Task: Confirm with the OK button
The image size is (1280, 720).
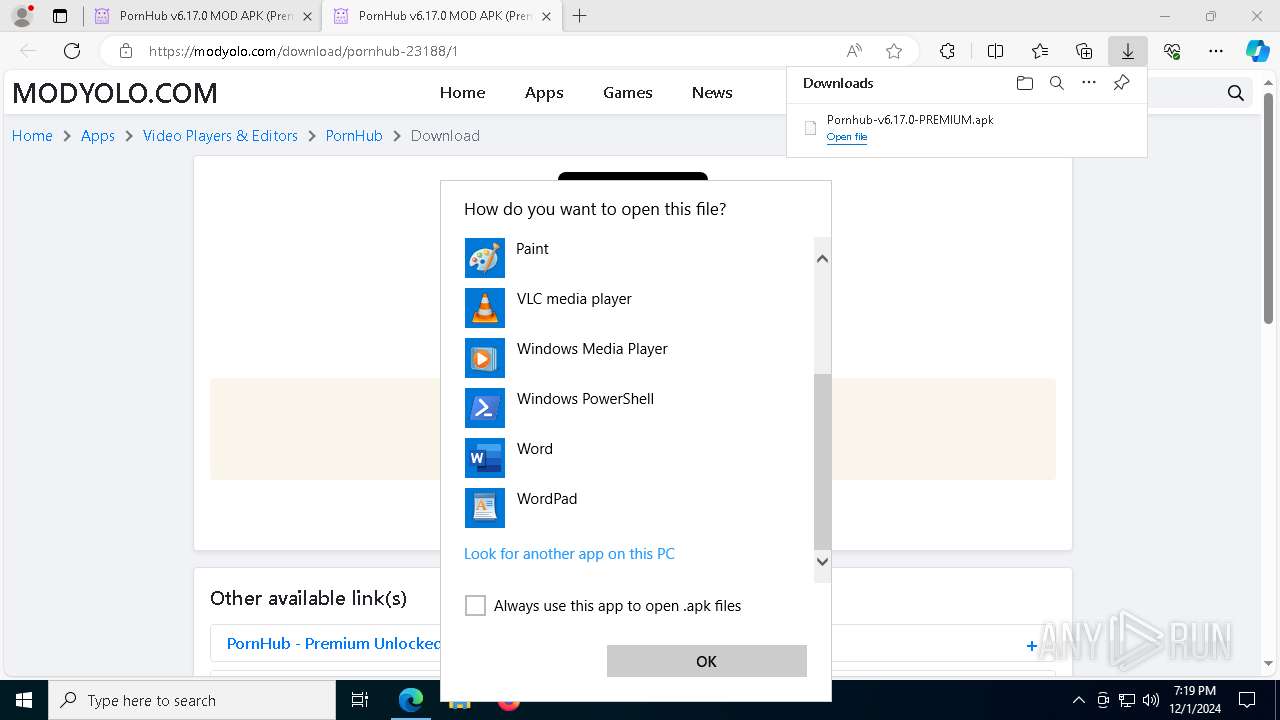Action: click(x=706, y=661)
